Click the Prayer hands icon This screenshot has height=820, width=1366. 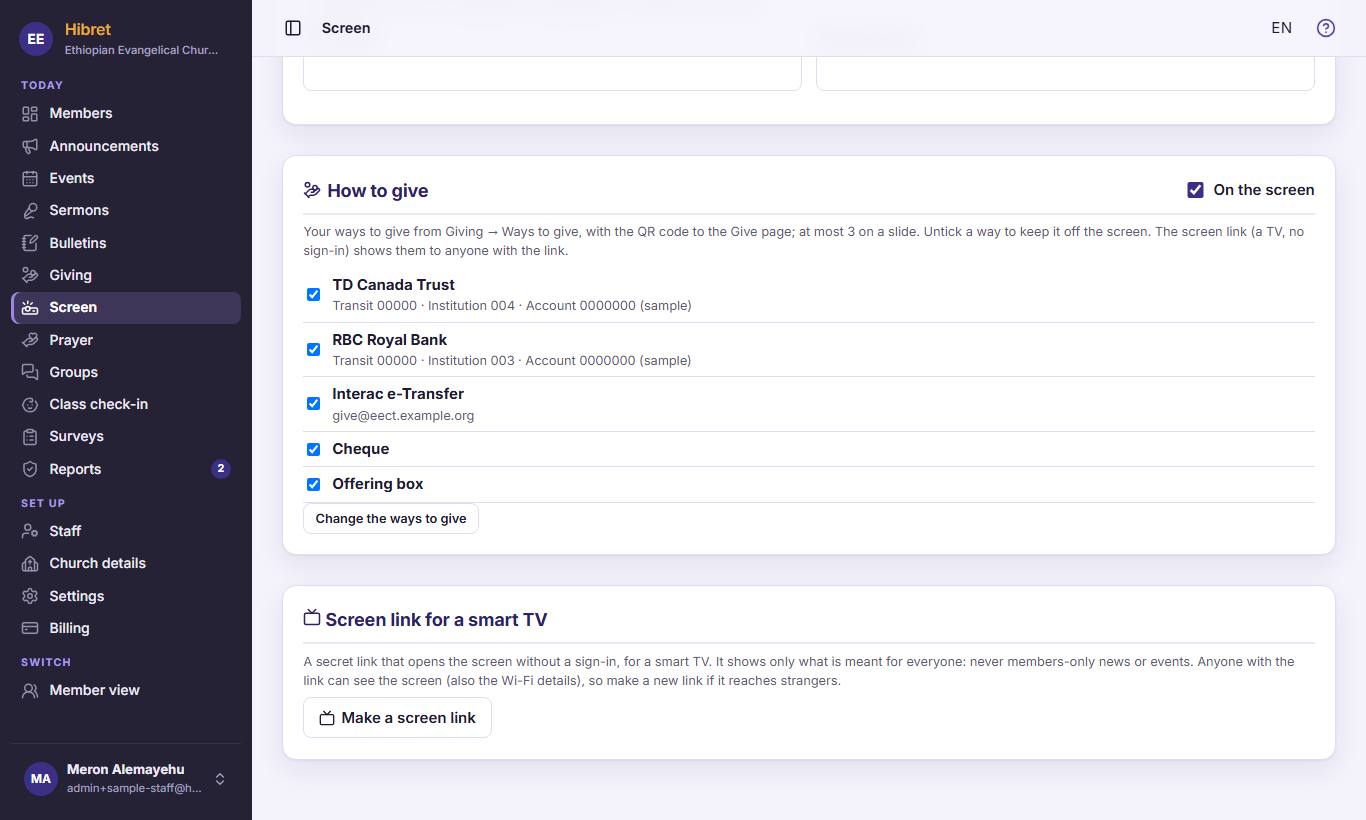[x=30, y=340]
